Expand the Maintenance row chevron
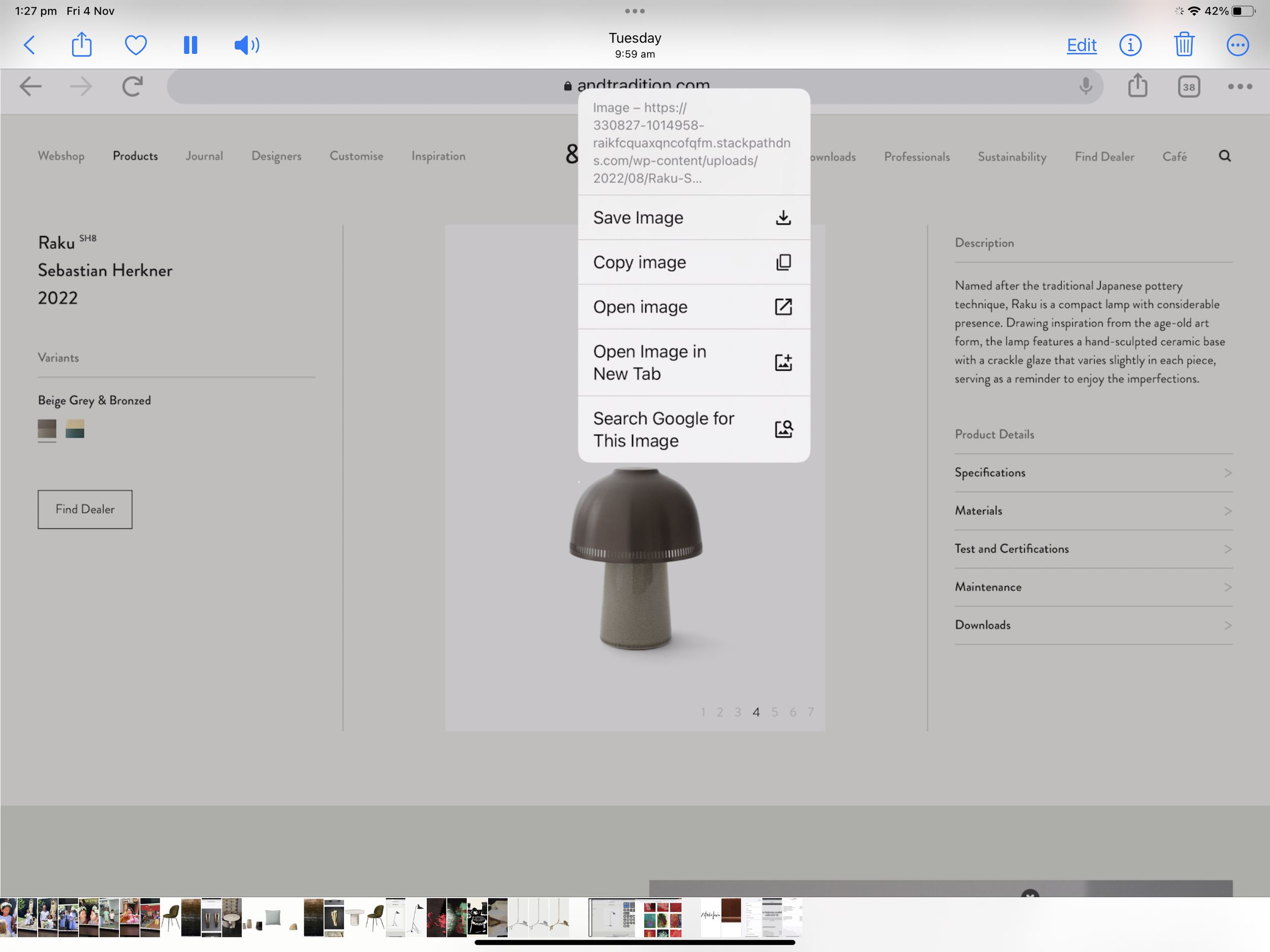Viewport: 1270px width, 952px height. pos(1227,587)
